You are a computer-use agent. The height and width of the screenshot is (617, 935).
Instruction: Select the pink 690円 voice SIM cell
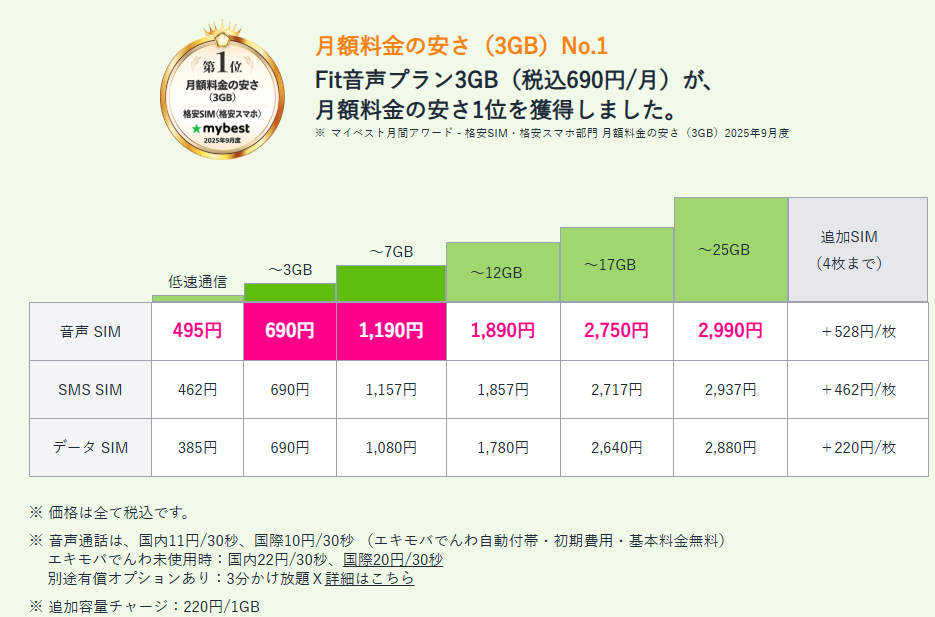[290, 331]
